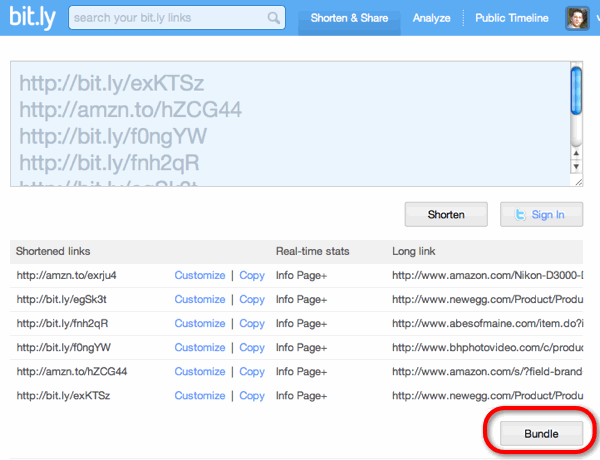
Task: Copy the amzn.to/hZCG44 link
Action: (252, 372)
